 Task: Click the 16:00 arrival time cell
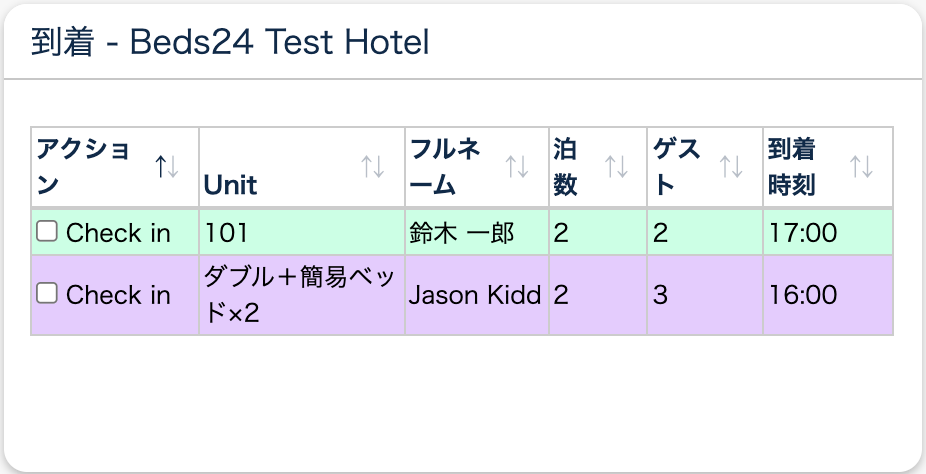click(x=803, y=295)
